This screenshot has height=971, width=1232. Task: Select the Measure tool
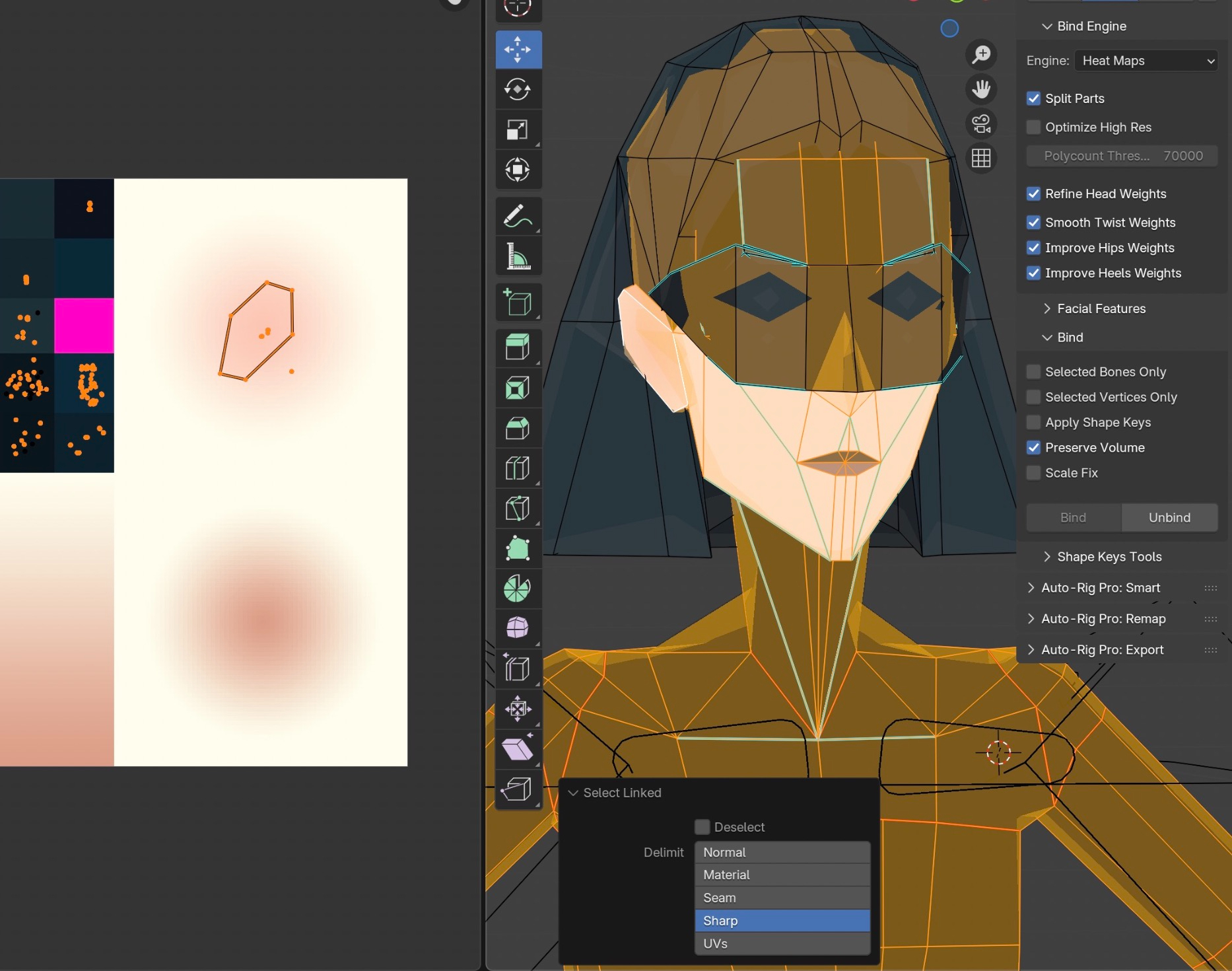[518, 256]
